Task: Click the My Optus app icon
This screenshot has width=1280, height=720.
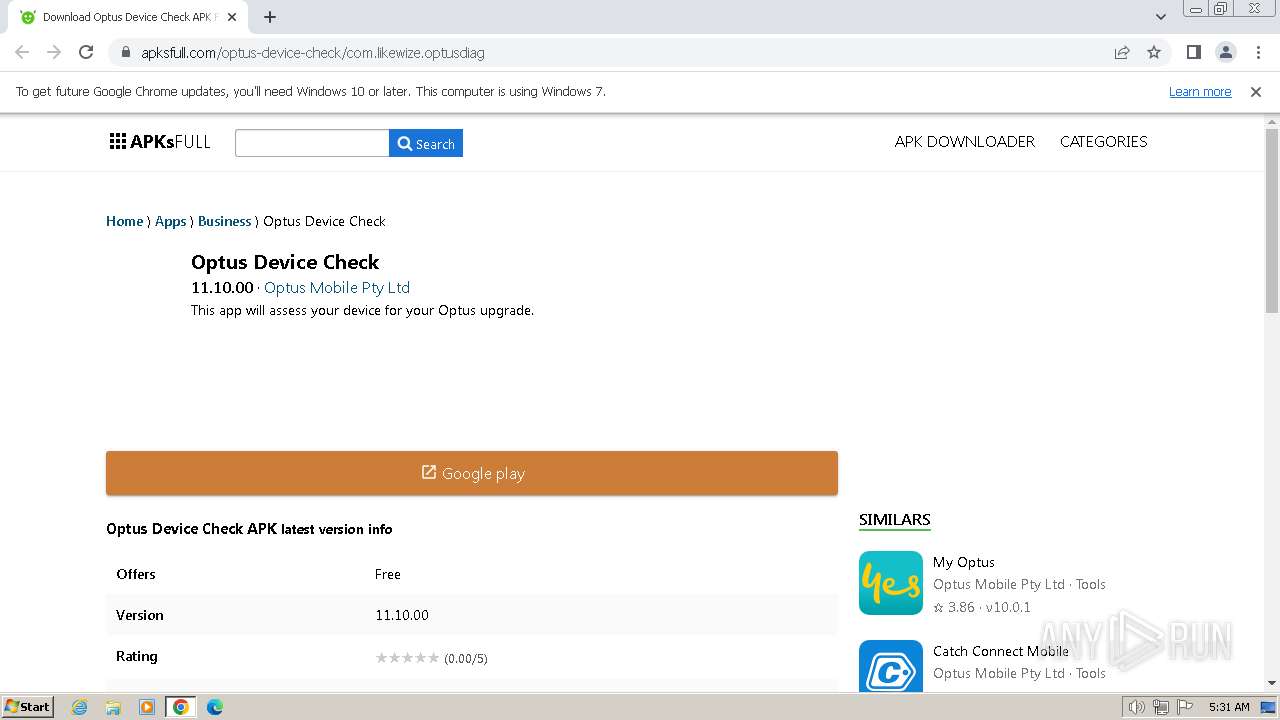Action: tap(891, 583)
